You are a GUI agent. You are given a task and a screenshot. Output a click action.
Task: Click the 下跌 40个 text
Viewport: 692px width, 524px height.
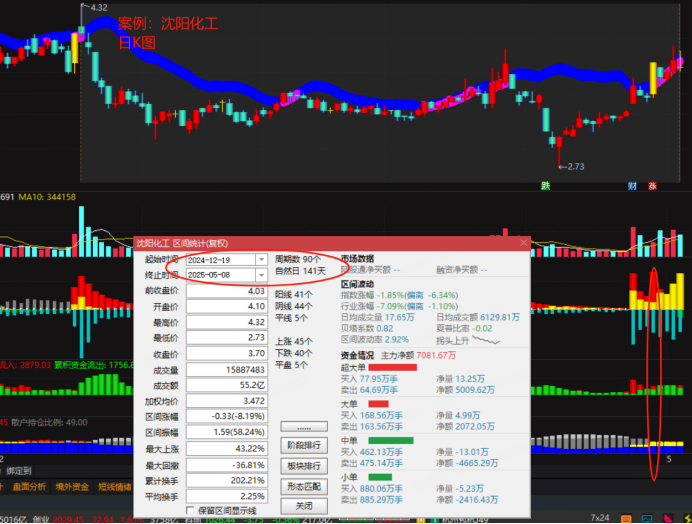tap(294, 353)
